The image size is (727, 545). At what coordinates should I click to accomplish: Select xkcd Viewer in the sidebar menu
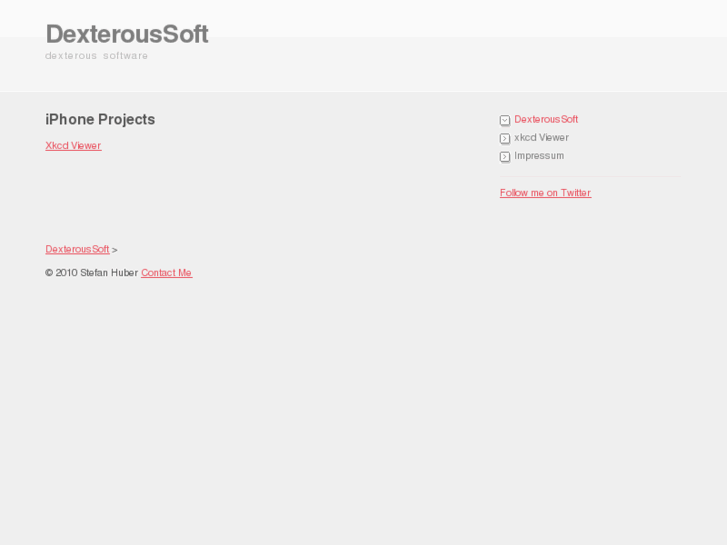tap(541, 138)
